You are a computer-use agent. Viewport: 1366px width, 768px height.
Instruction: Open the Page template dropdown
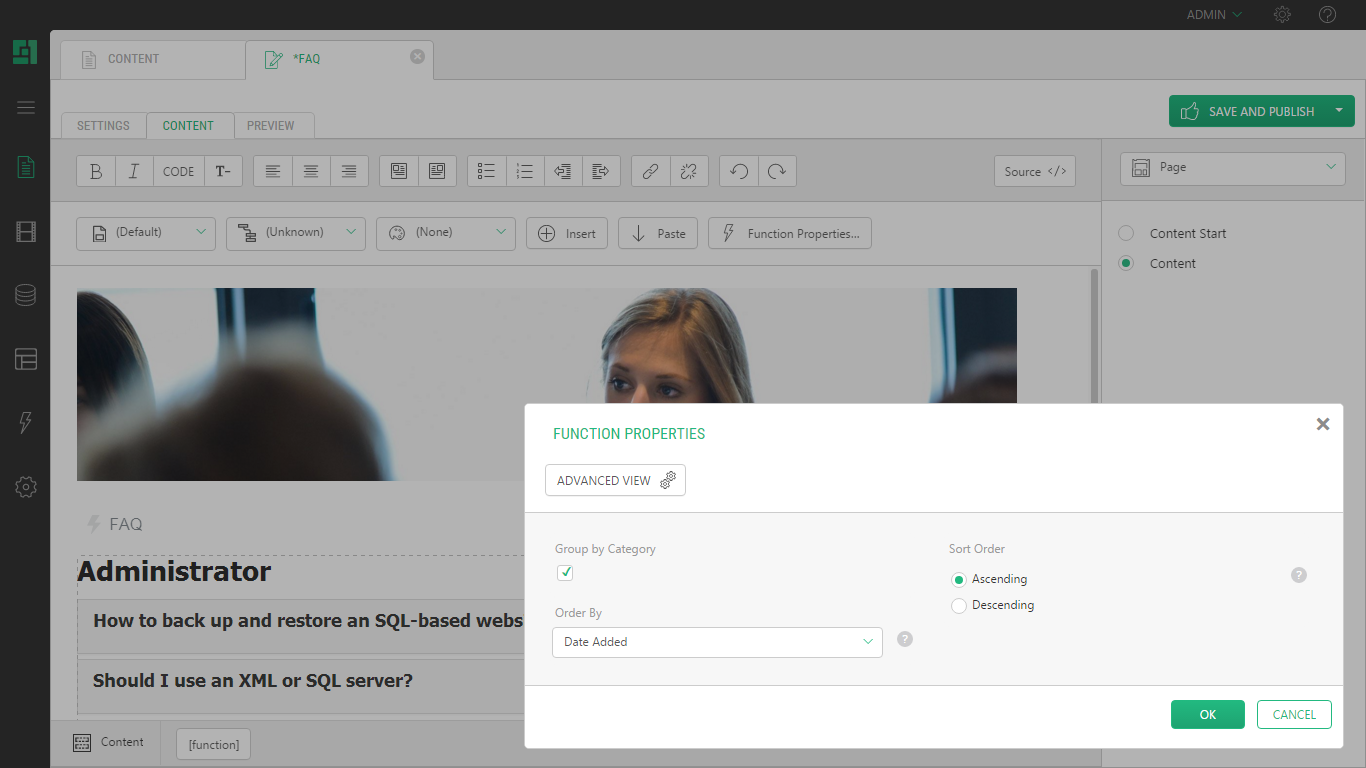[1233, 168]
